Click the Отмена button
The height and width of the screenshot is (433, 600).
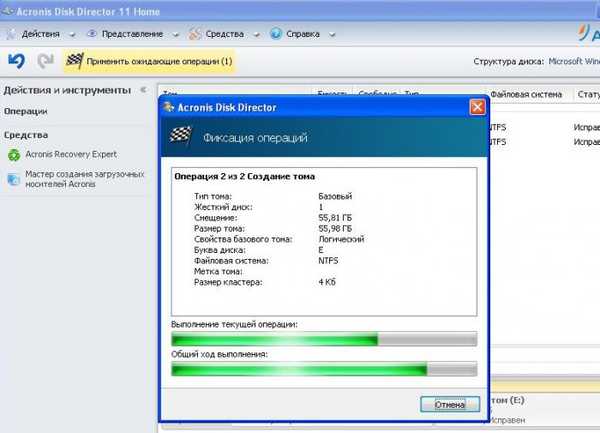click(x=450, y=404)
